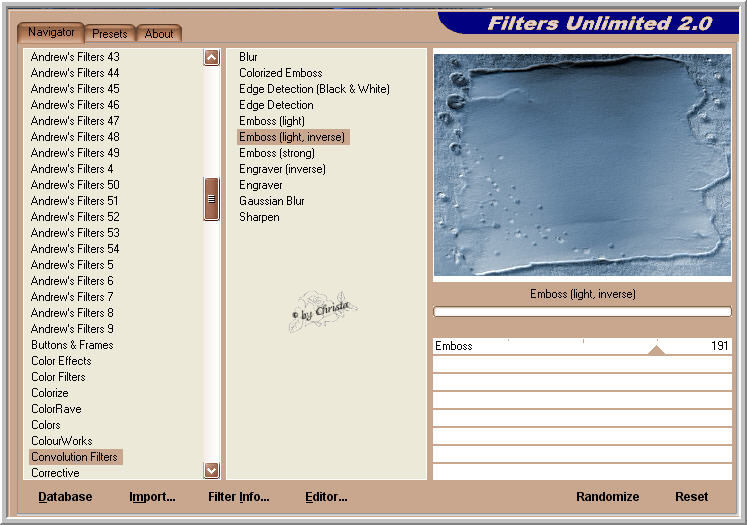Open the ColourWorks category

pyautogui.click(x=61, y=441)
